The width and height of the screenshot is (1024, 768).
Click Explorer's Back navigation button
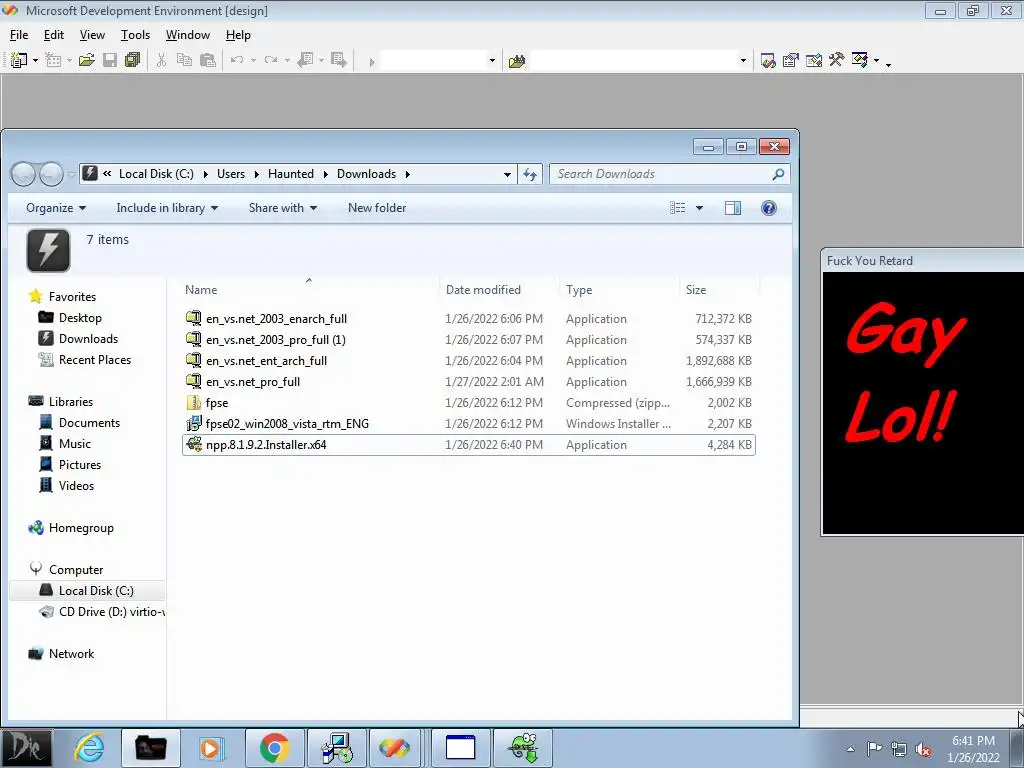pos(23,174)
